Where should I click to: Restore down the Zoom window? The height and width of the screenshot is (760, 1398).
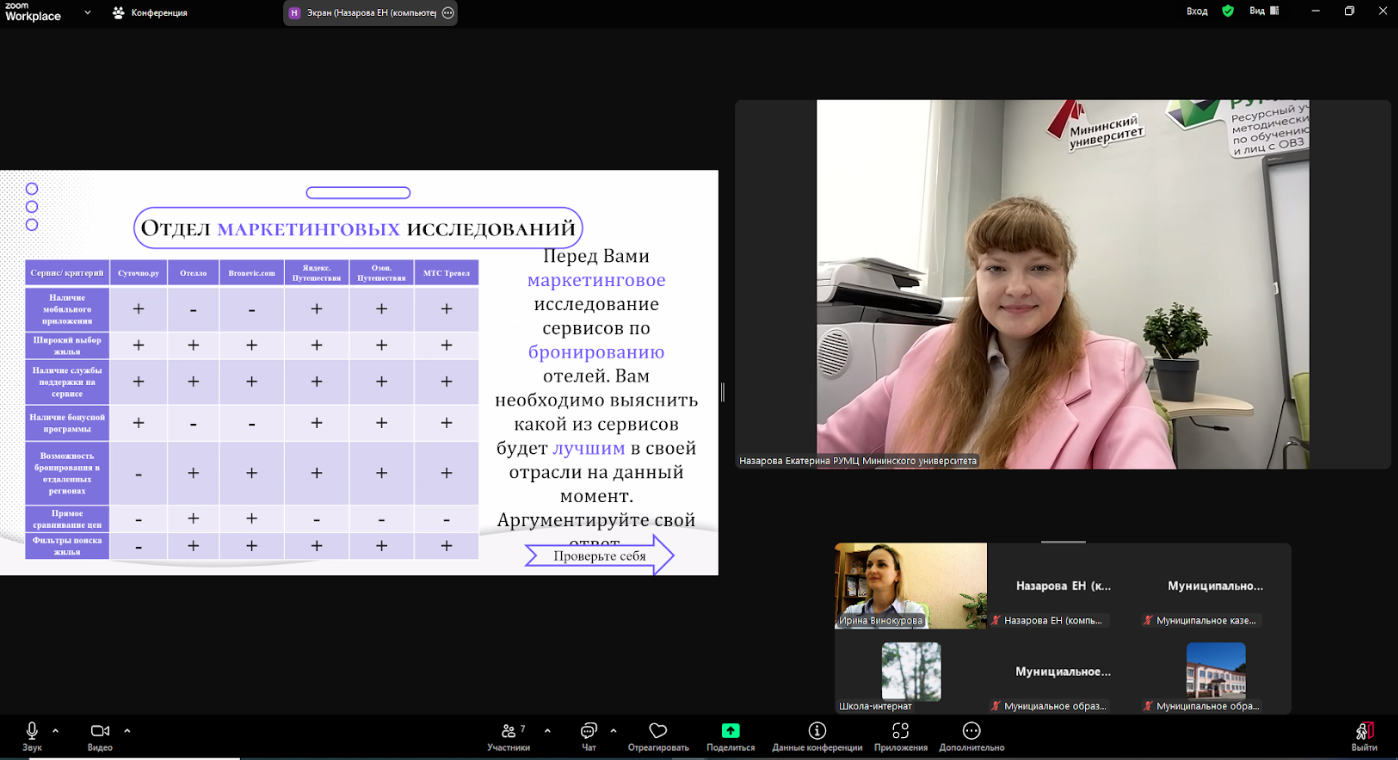tap(1349, 11)
